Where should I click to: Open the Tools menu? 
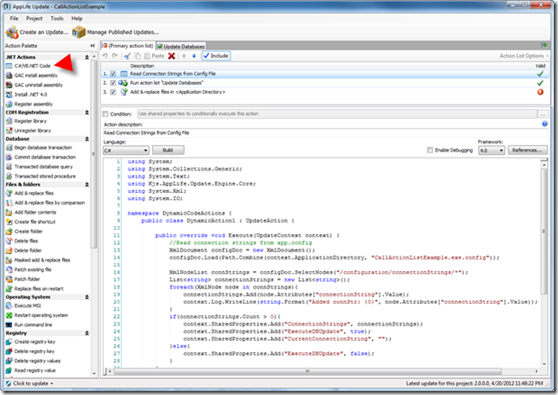(x=57, y=19)
